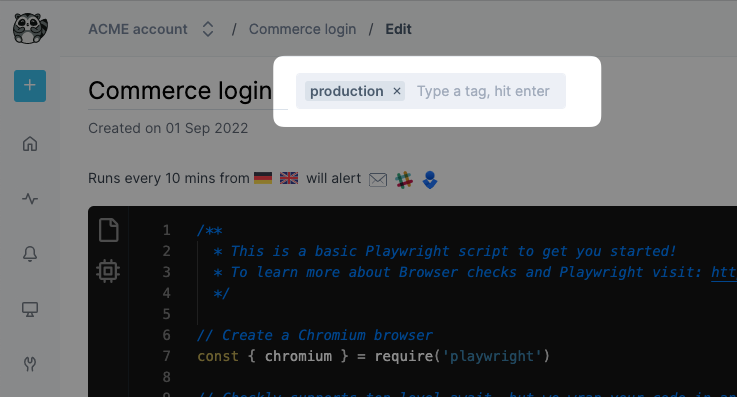Click the German flag location
Screen dimensions: 737x397
click(x=263, y=178)
